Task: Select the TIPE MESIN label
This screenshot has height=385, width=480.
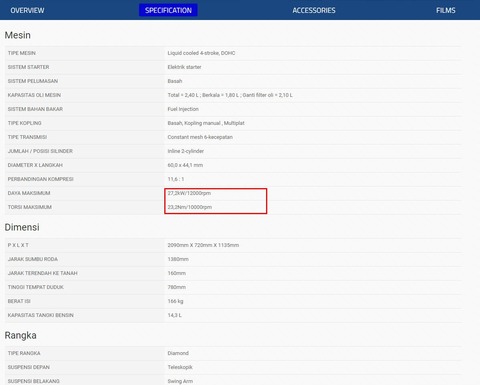Action: click(x=22, y=53)
